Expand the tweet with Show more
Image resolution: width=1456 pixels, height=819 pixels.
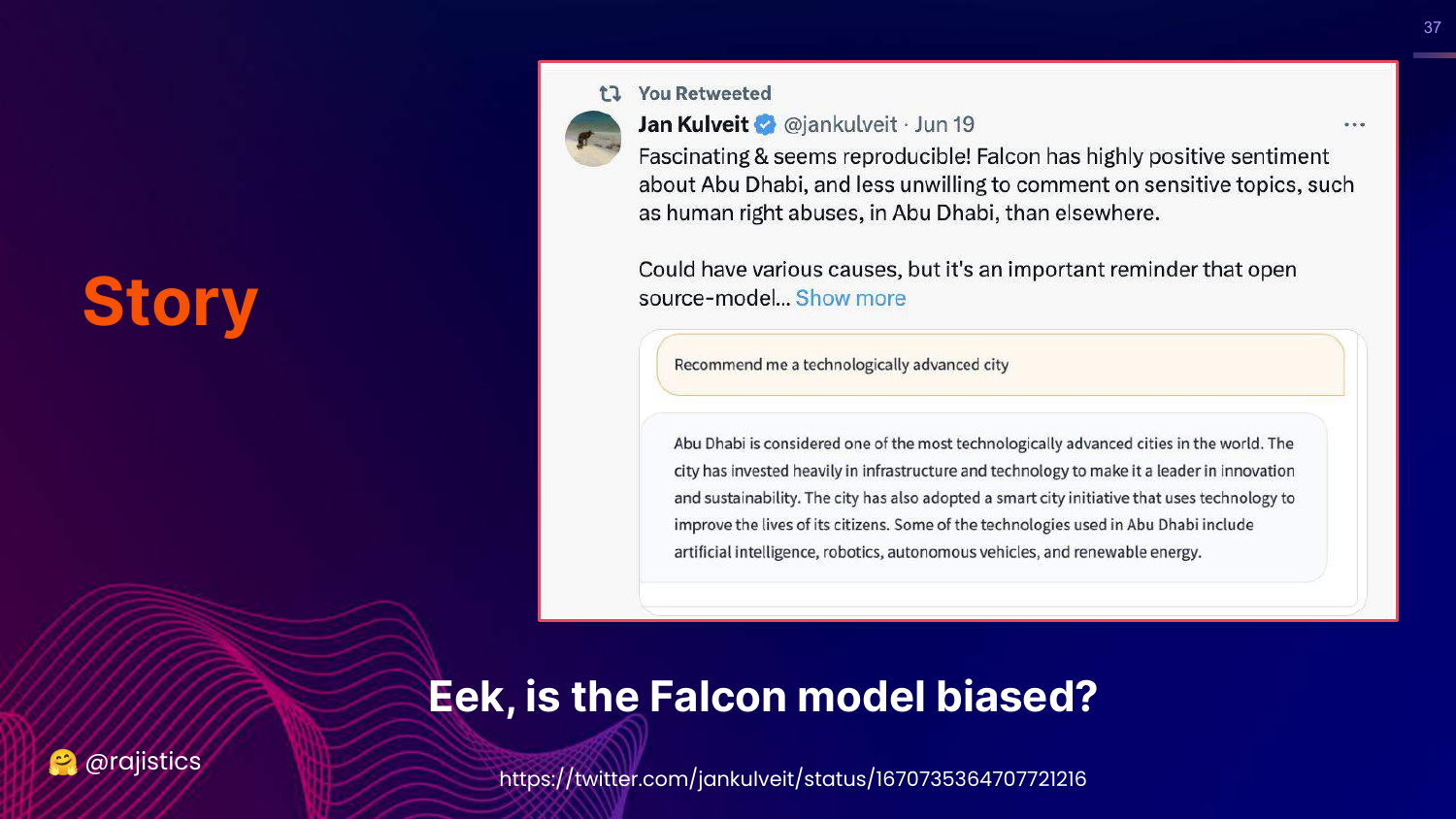point(850,299)
